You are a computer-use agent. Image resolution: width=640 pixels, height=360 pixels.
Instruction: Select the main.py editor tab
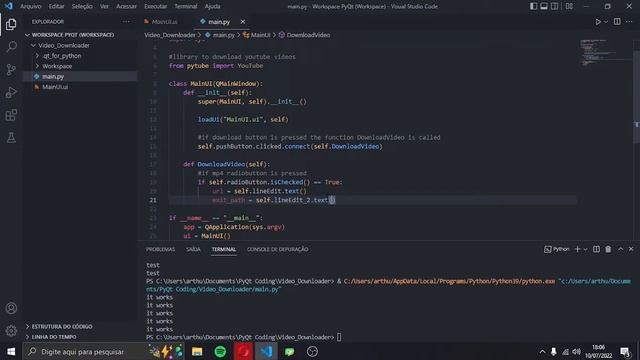coord(219,22)
